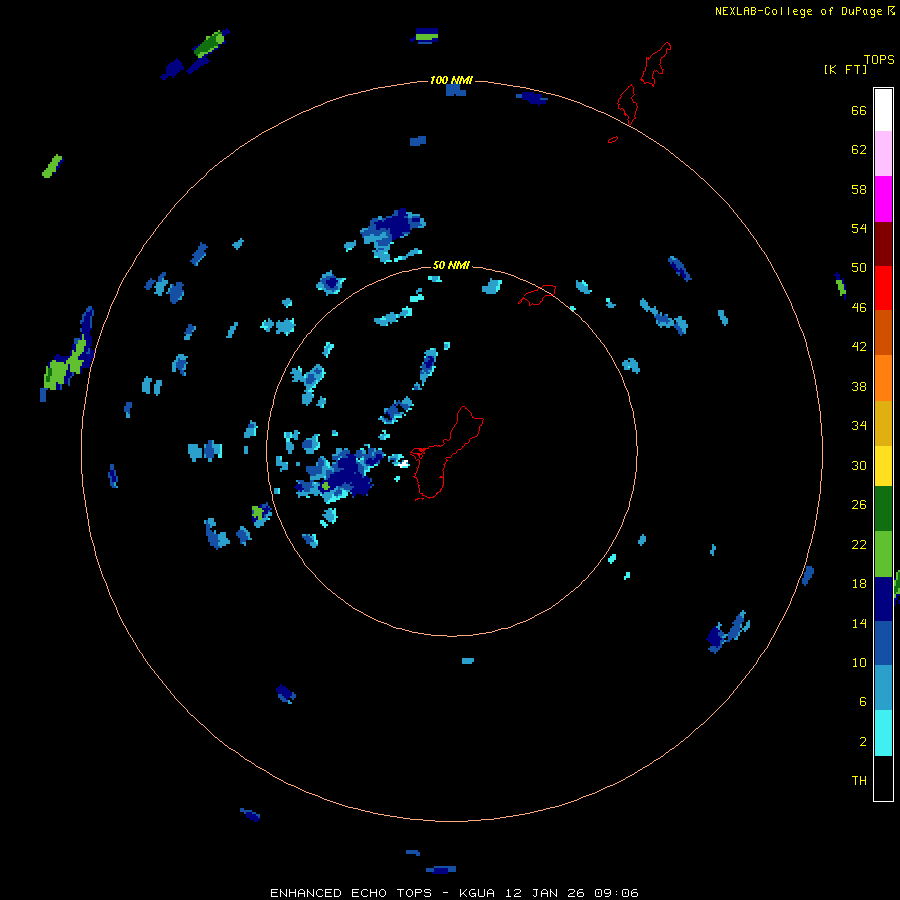Viewport: 900px width, 900px height.
Task: Click the dark red legend swatch above 50
Action: pos(883,243)
